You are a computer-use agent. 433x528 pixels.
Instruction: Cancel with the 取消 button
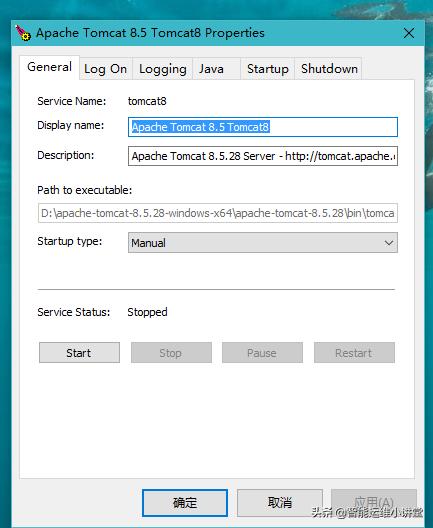tap(280, 503)
